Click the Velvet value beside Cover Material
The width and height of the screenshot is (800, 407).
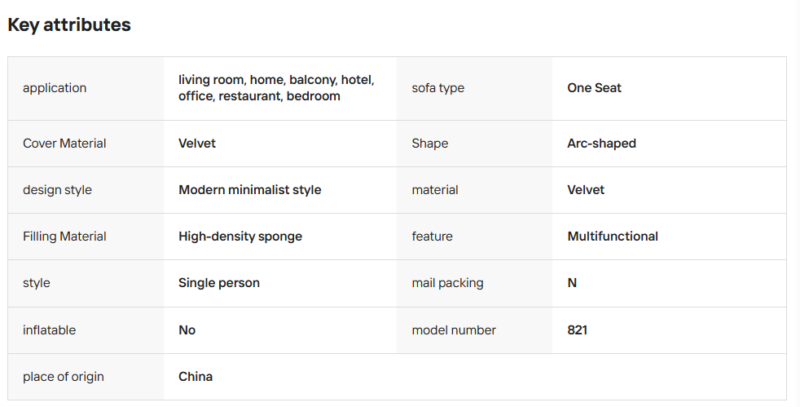pos(197,143)
